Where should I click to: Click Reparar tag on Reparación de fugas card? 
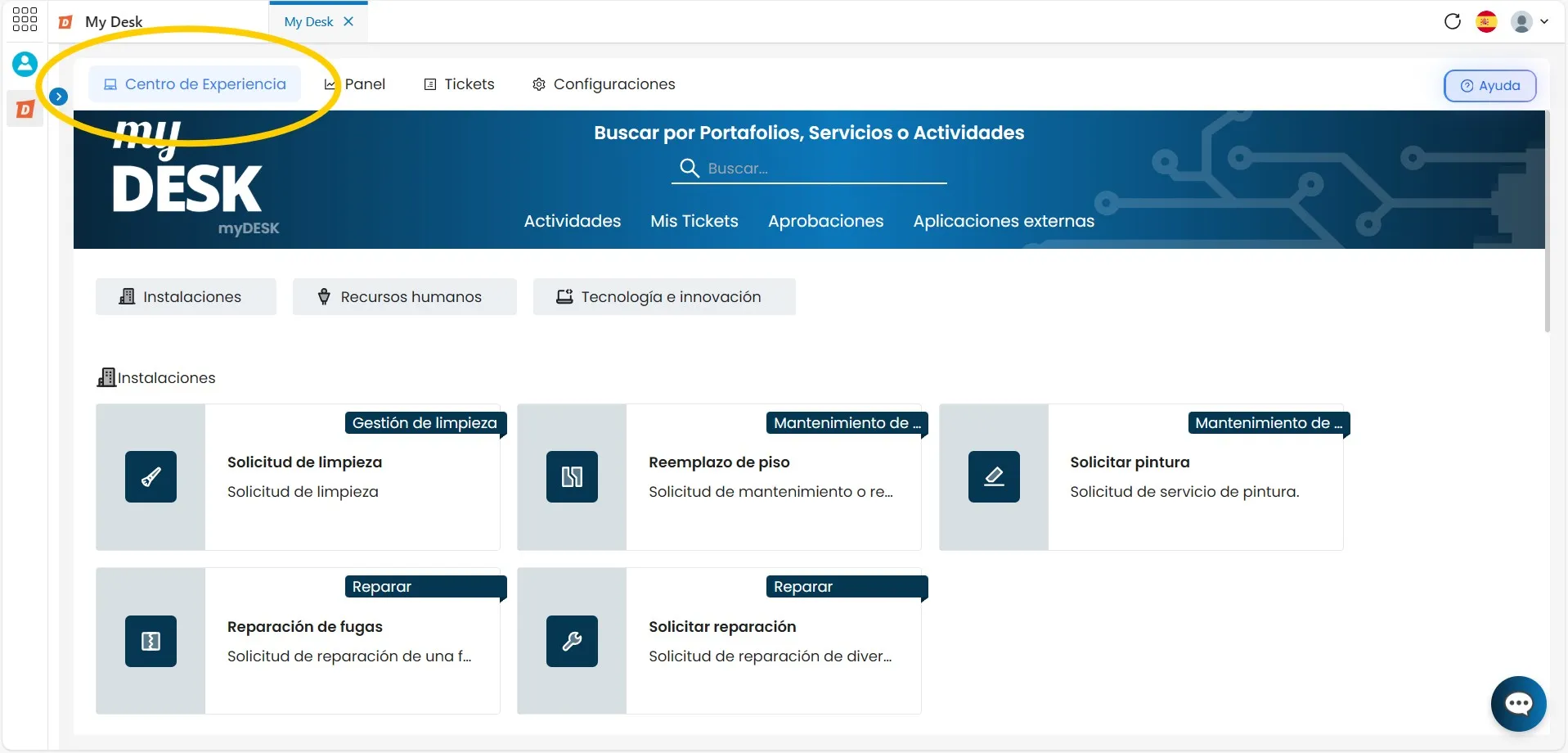[x=425, y=587]
